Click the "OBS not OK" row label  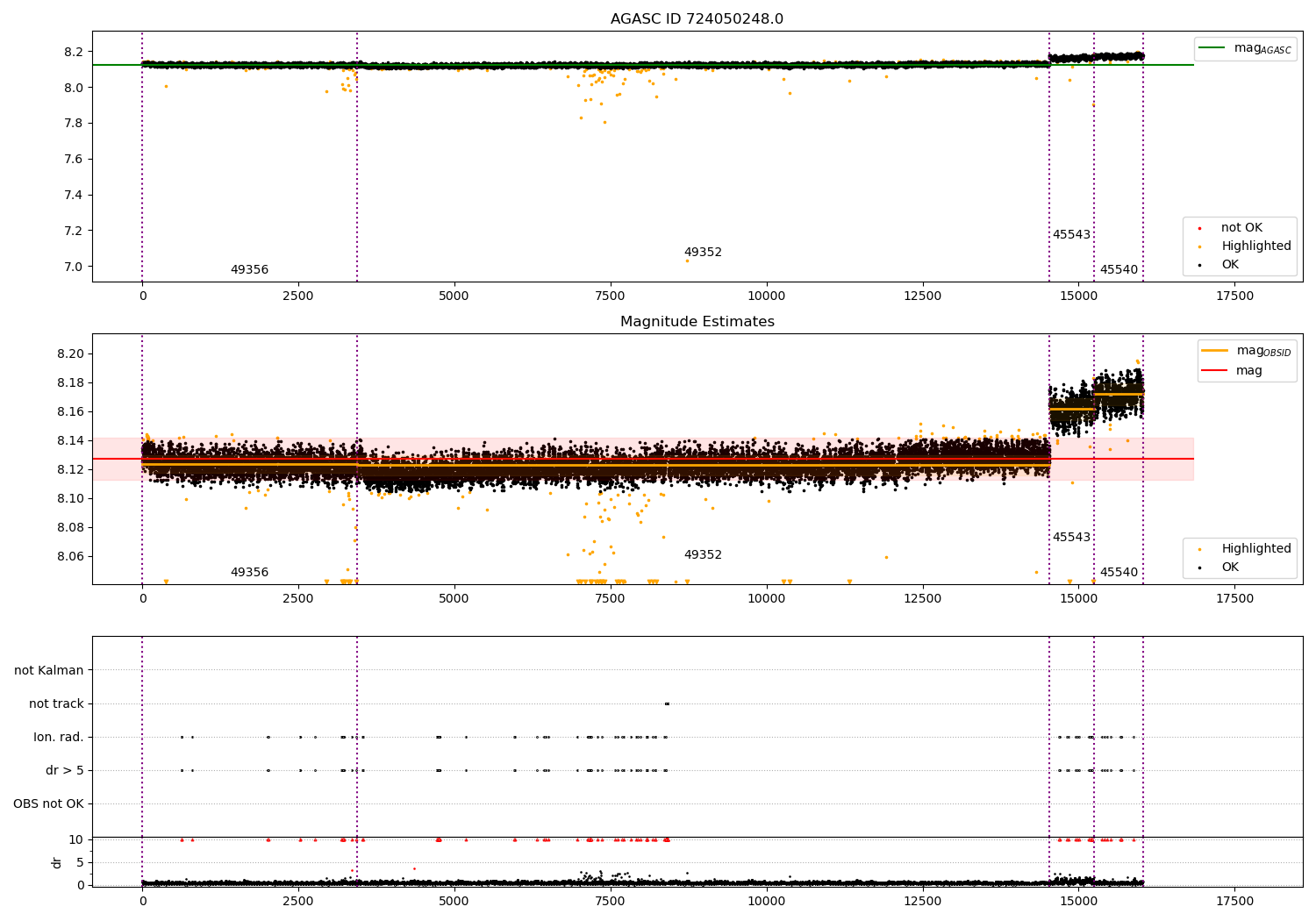(48, 804)
